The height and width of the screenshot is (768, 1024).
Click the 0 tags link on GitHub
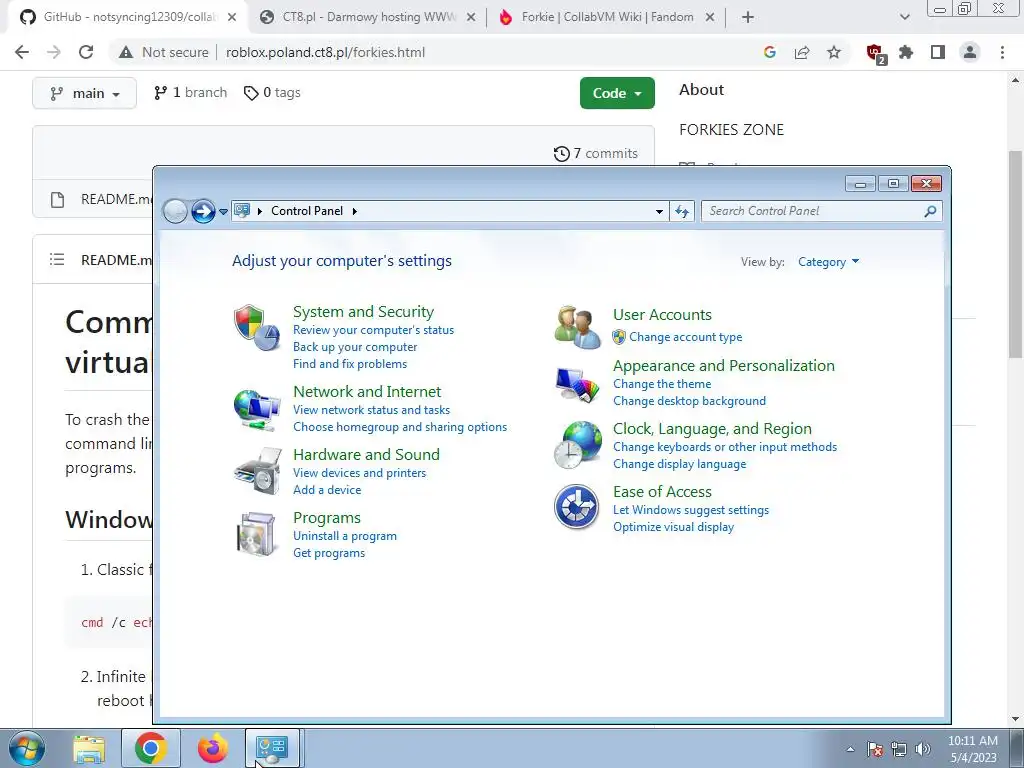272,93
